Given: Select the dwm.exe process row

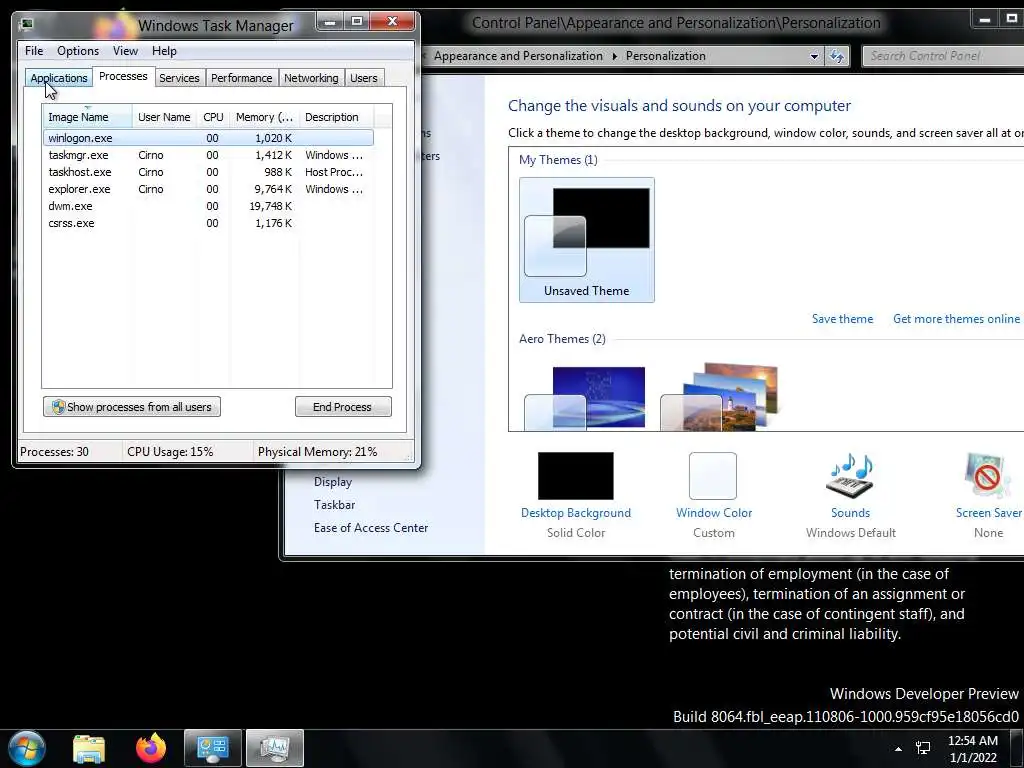Looking at the screenshot, I should coord(208,206).
